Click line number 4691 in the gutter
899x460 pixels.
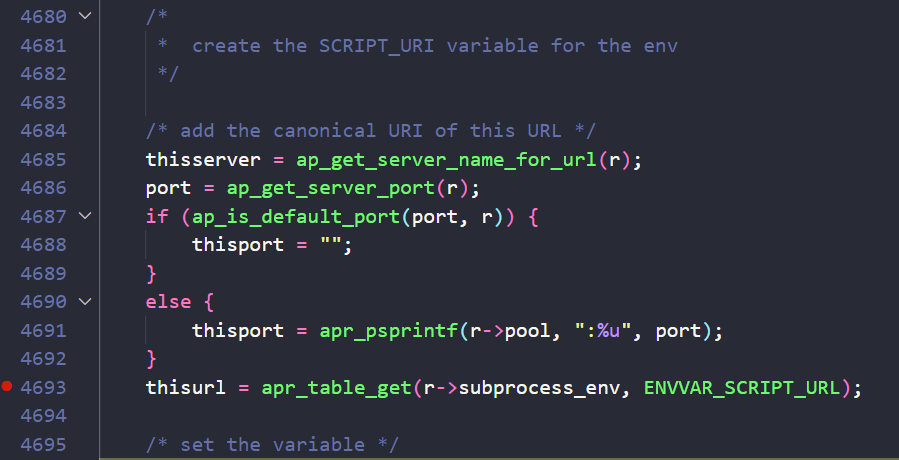point(43,331)
